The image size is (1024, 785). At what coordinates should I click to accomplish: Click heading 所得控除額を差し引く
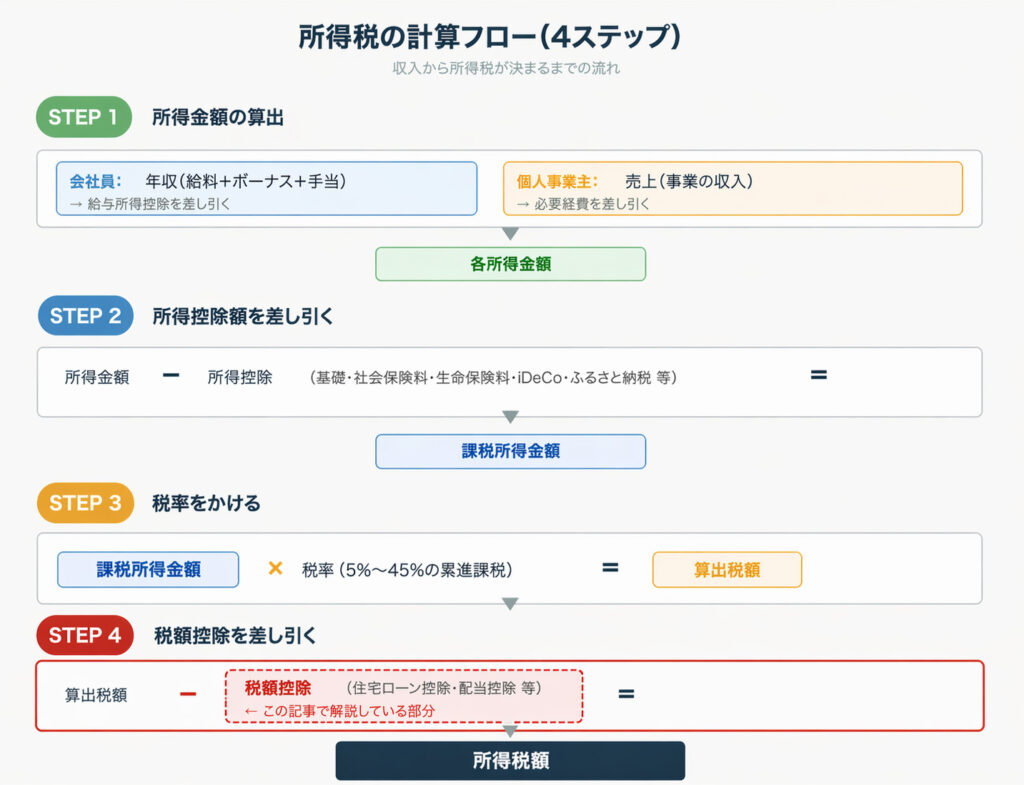(x=243, y=316)
